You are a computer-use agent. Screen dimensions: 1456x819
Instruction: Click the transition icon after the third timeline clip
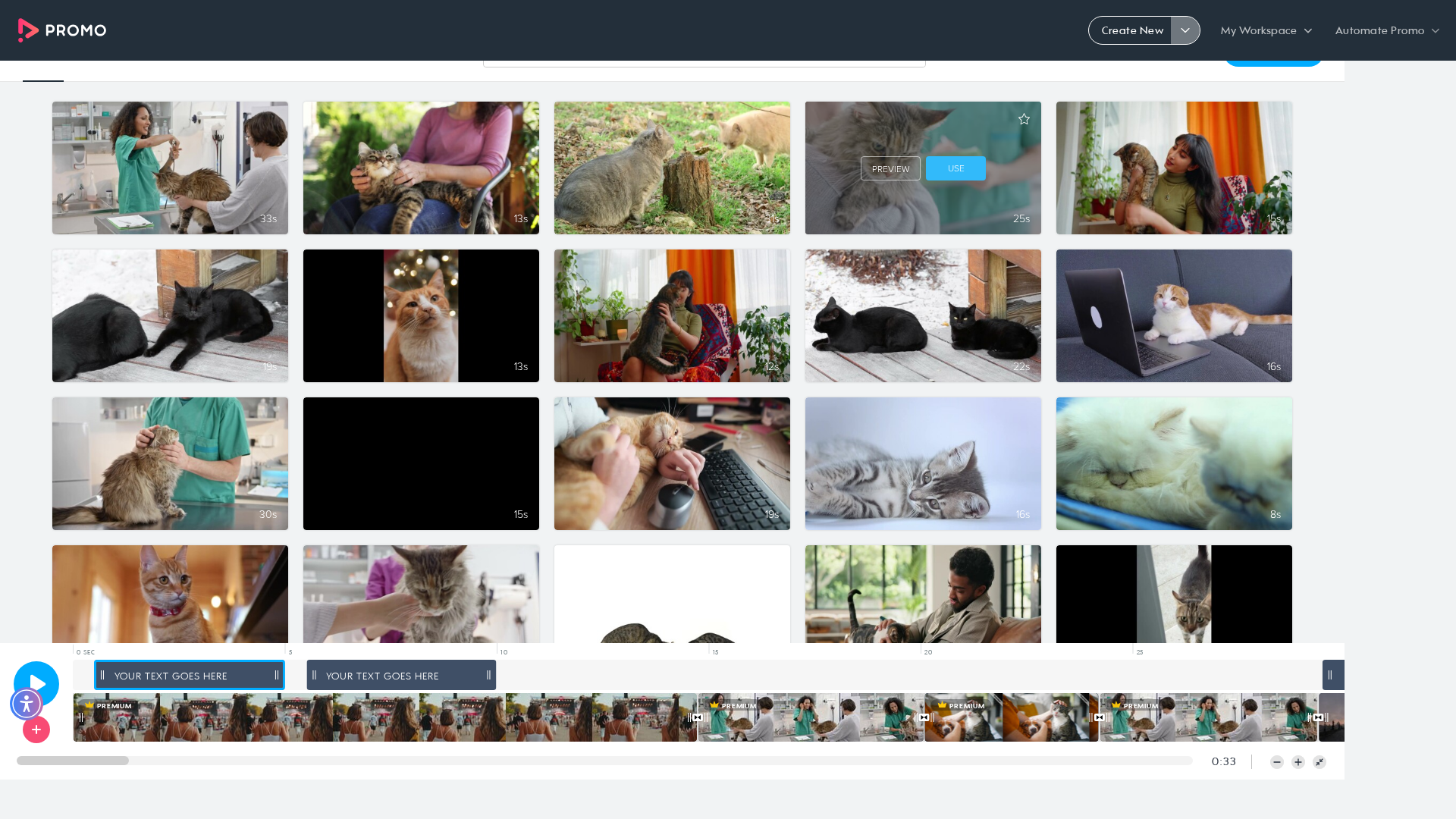1100,717
